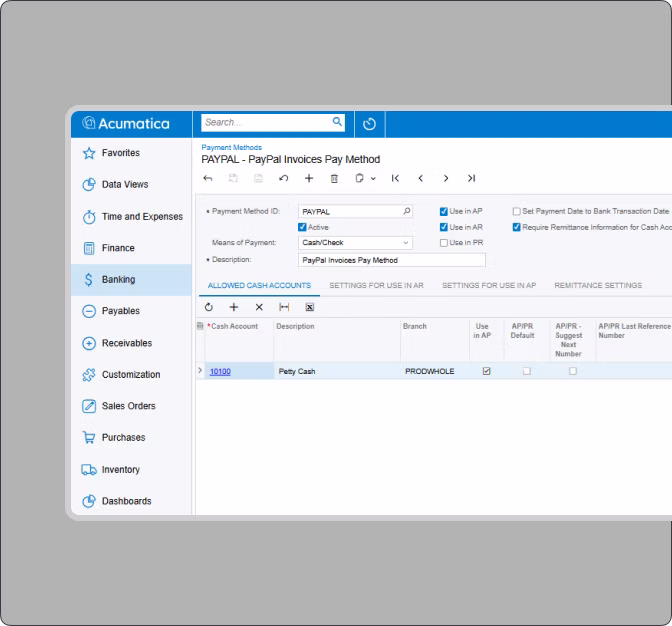Viewport: 672px width, 626px height.
Task: Go to the last record
Action: pos(471,178)
